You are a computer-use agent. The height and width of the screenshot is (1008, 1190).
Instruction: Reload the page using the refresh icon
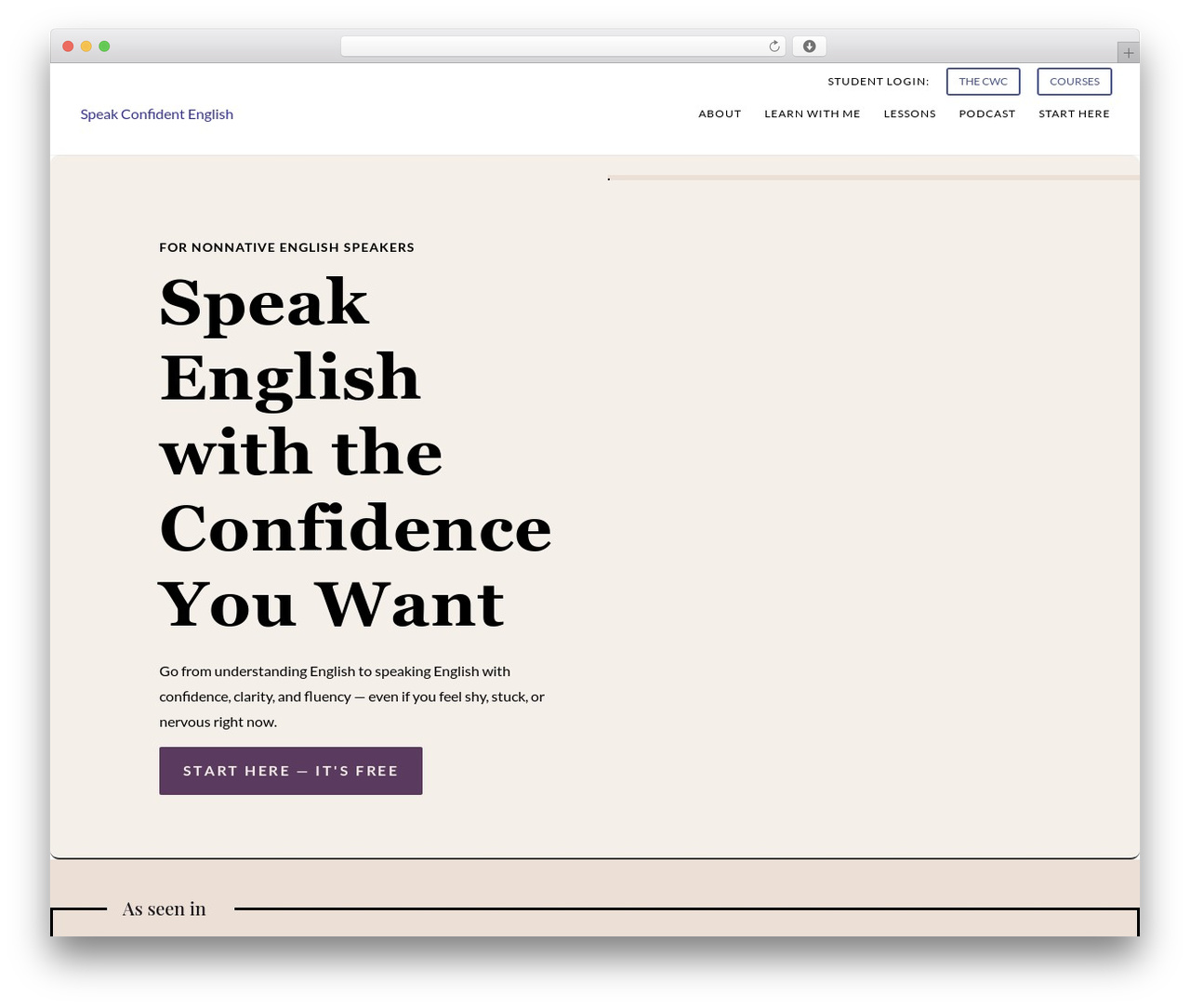click(773, 46)
